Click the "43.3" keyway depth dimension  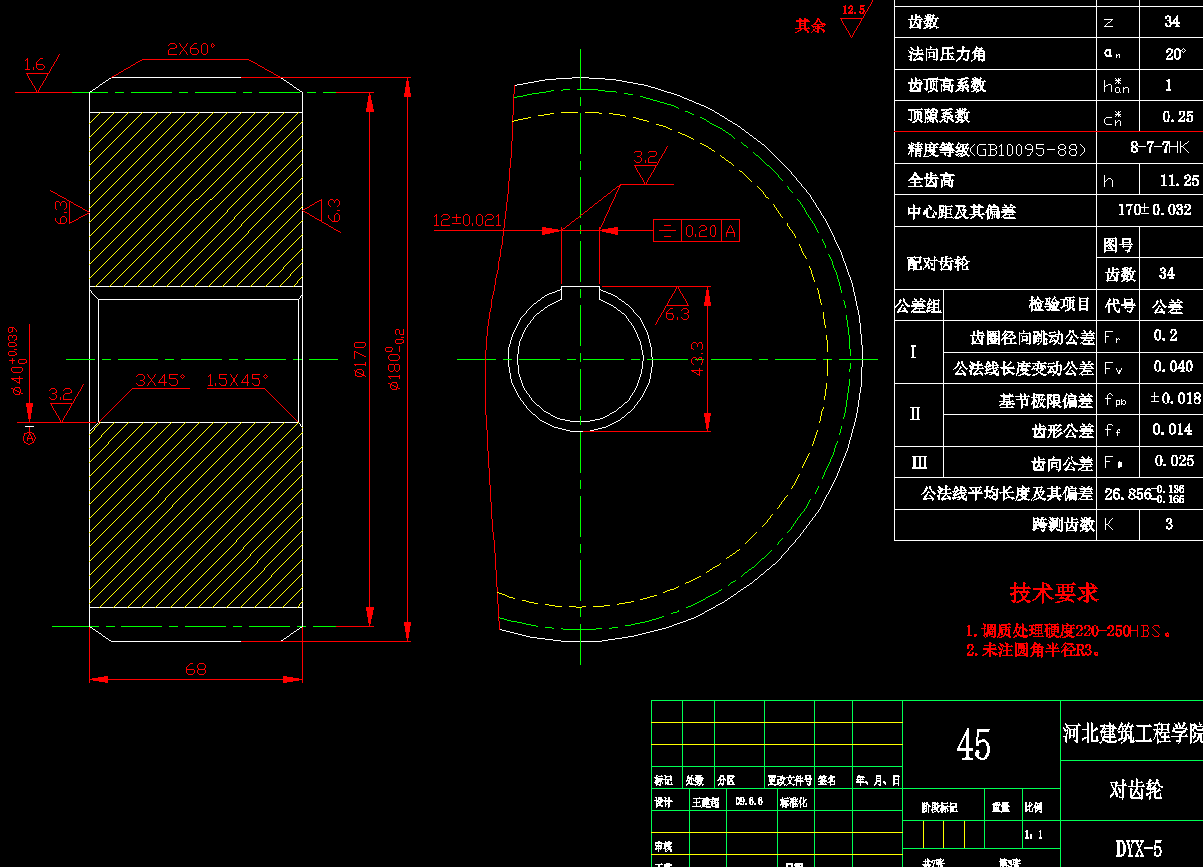[697, 359]
